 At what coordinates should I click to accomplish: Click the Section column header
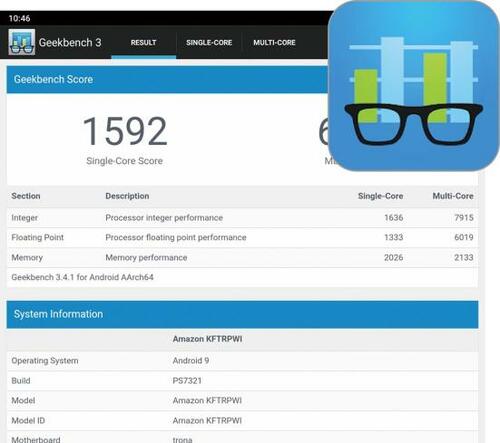click(26, 196)
